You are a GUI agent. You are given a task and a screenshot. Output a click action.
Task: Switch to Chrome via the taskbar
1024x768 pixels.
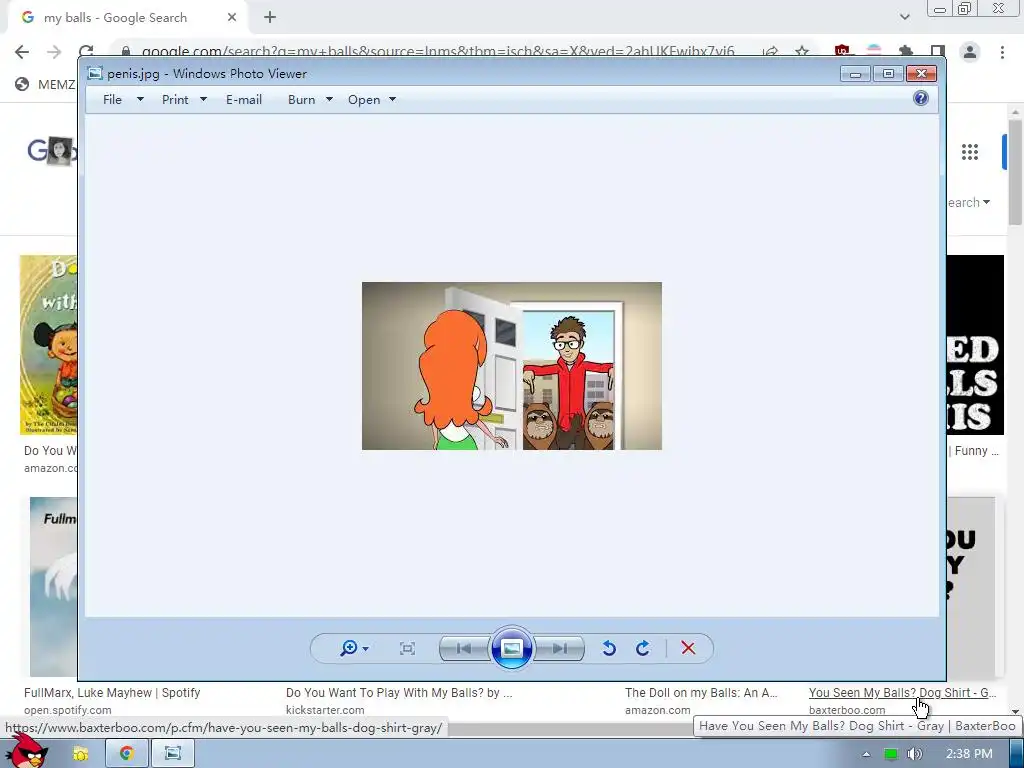[x=127, y=754]
